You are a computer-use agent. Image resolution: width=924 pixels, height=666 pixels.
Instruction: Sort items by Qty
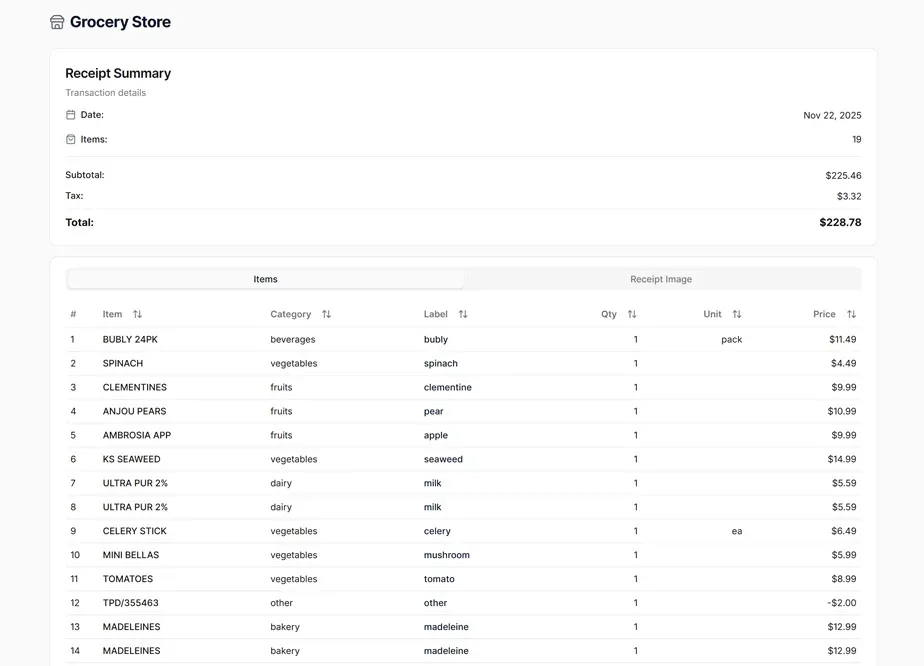(631, 313)
